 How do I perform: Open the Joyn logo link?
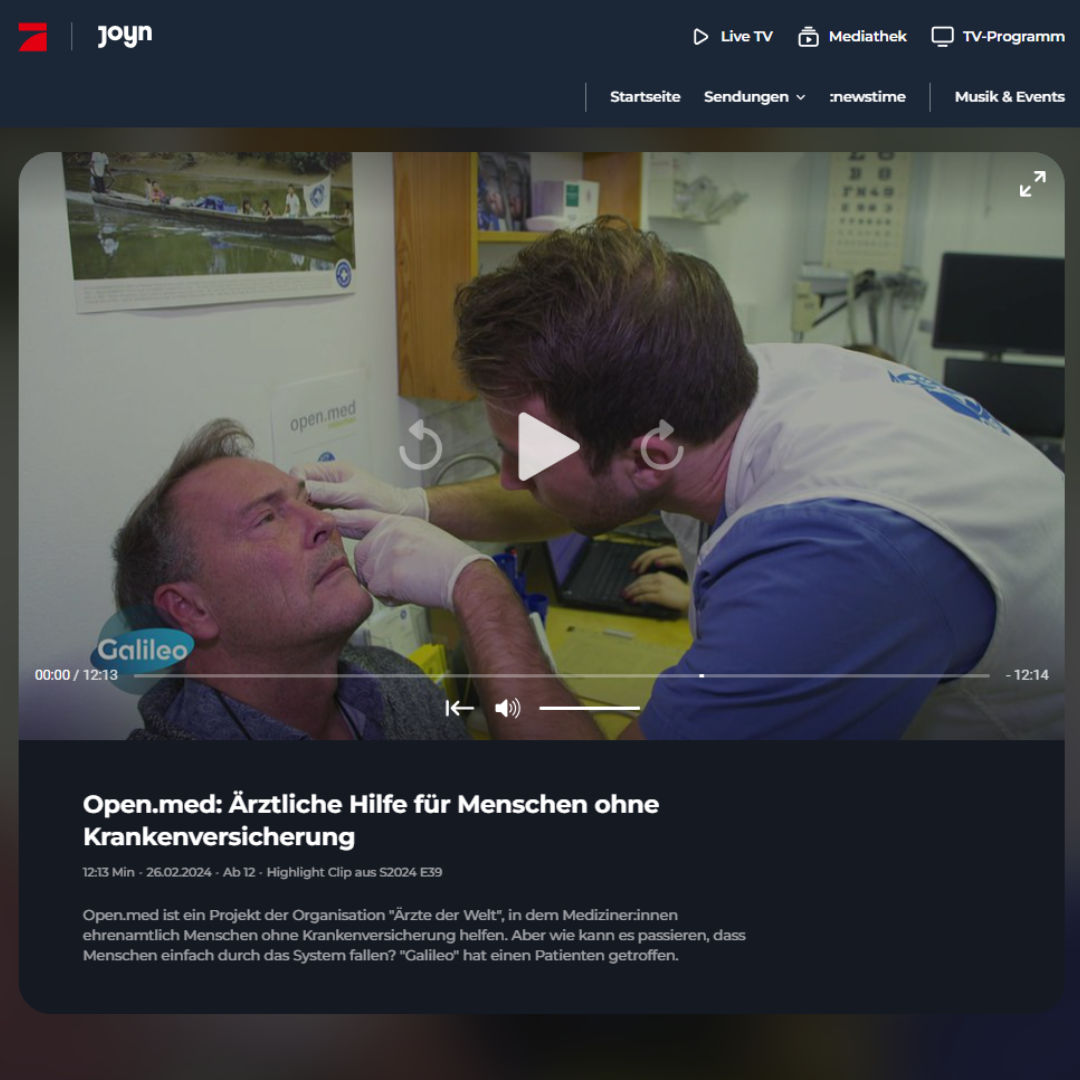[x=125, y=36]
